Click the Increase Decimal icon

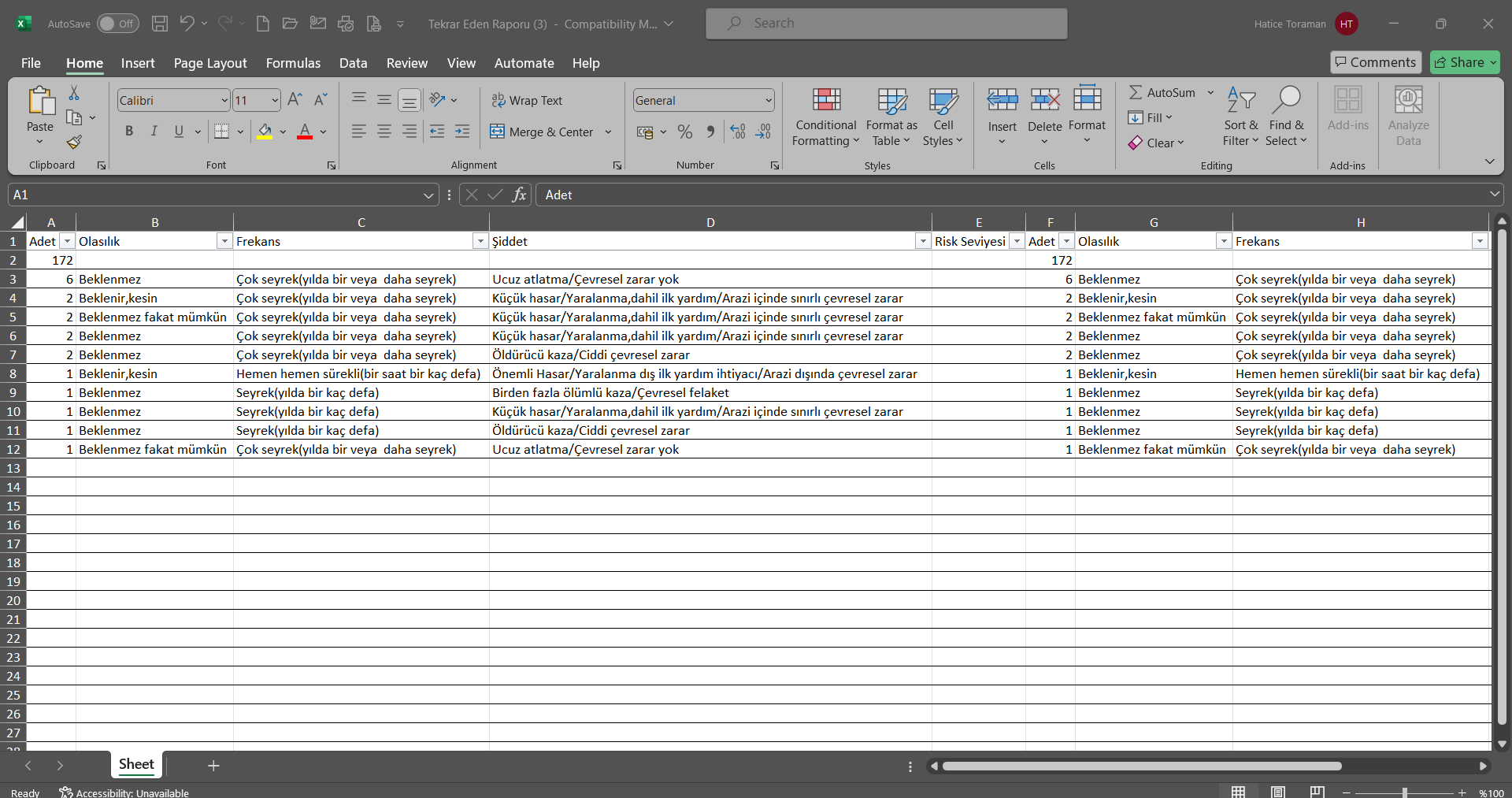[x=738, y=132]
